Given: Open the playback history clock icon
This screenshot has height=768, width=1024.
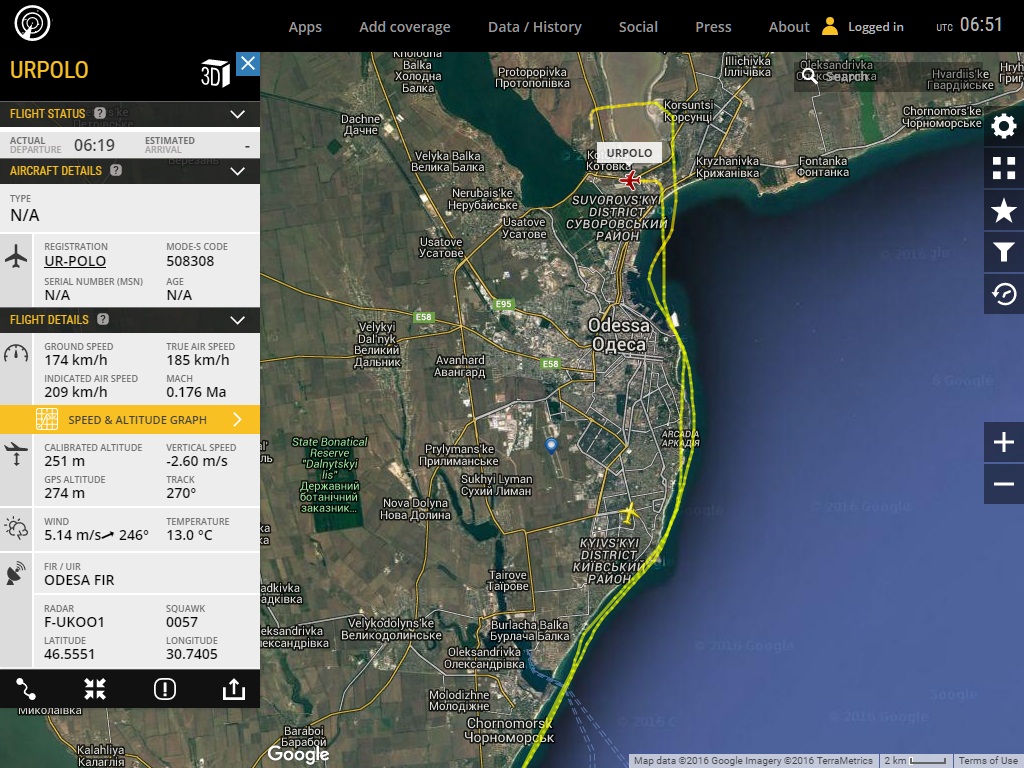Looking at the screenshot, I should (x=1003, y=294).
